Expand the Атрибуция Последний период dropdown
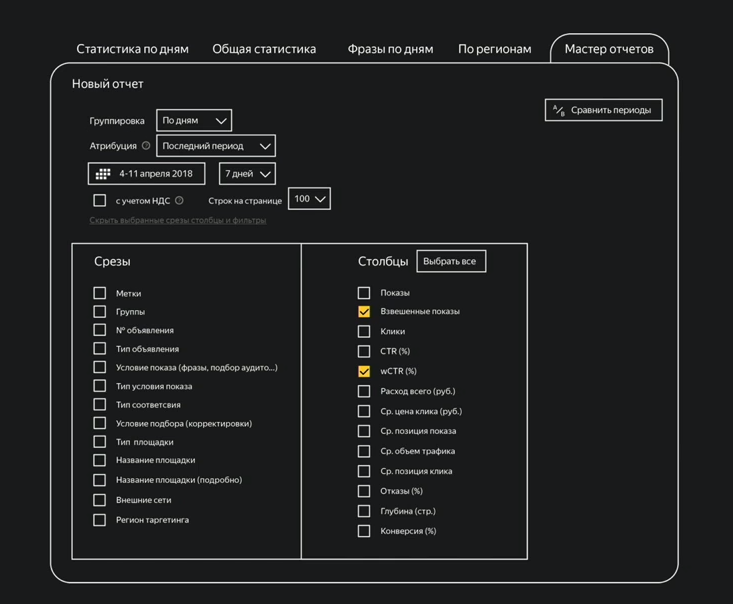The height and width of the screenshot is (604, 733). coord(215,146)
